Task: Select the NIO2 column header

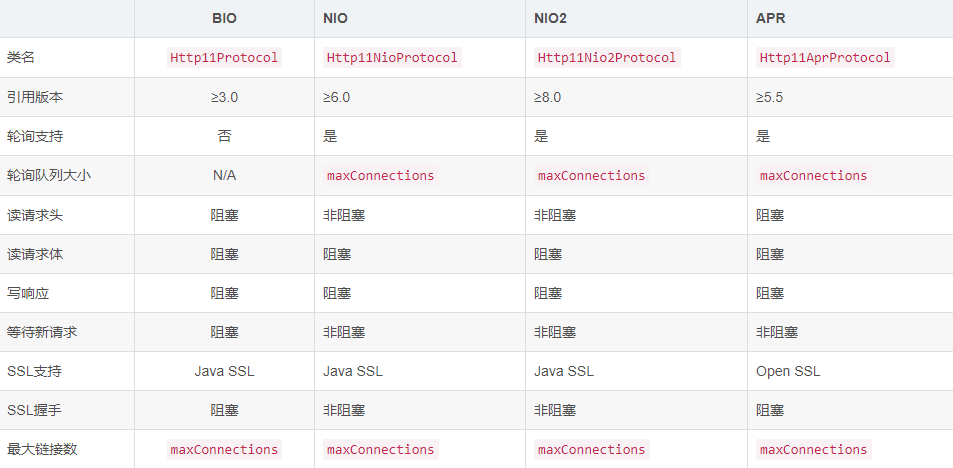Action: (552, 18)
